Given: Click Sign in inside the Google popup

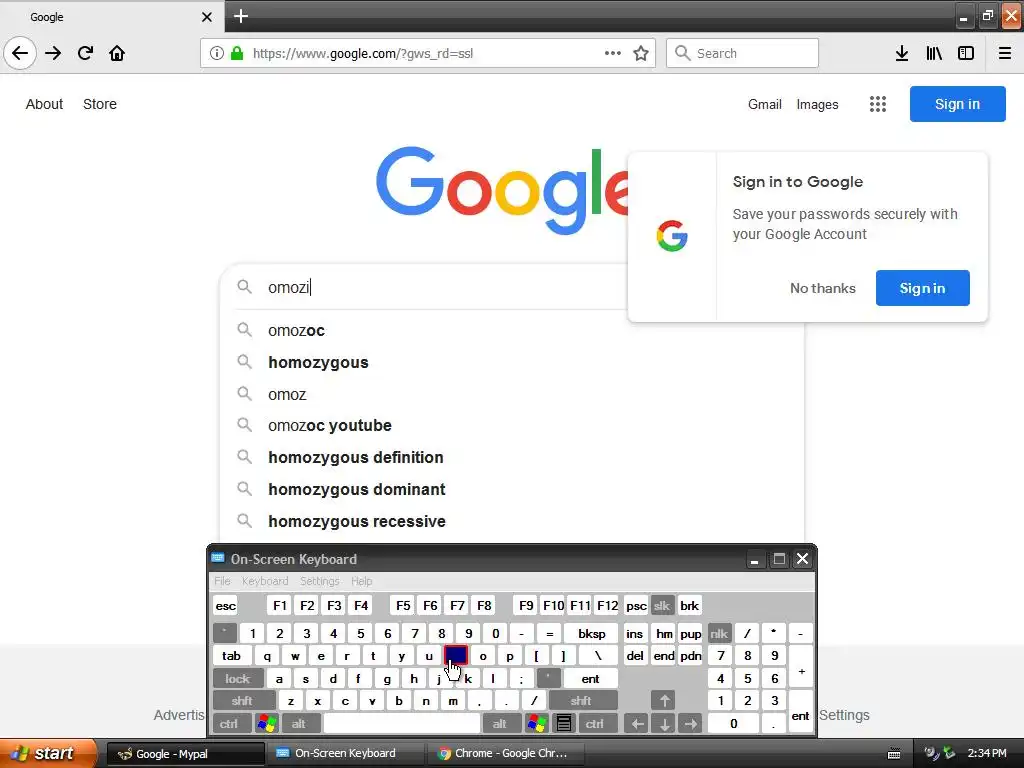Looking at the screenshot, I should point(922,288).
